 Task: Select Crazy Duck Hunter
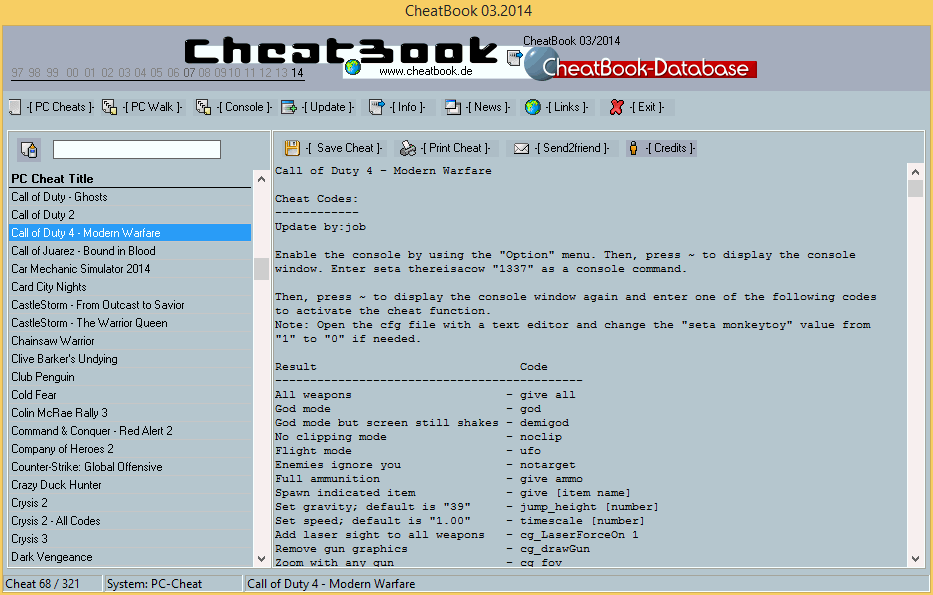point(131,485)
